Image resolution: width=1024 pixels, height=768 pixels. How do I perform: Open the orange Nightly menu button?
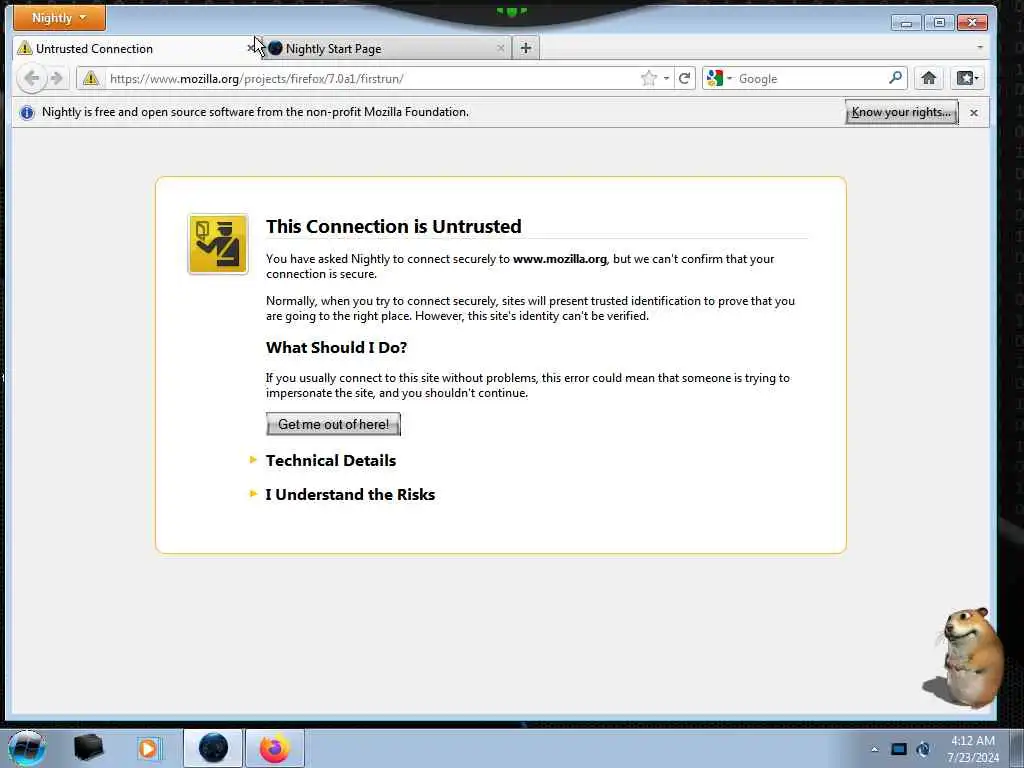click(x=59, y=18)
